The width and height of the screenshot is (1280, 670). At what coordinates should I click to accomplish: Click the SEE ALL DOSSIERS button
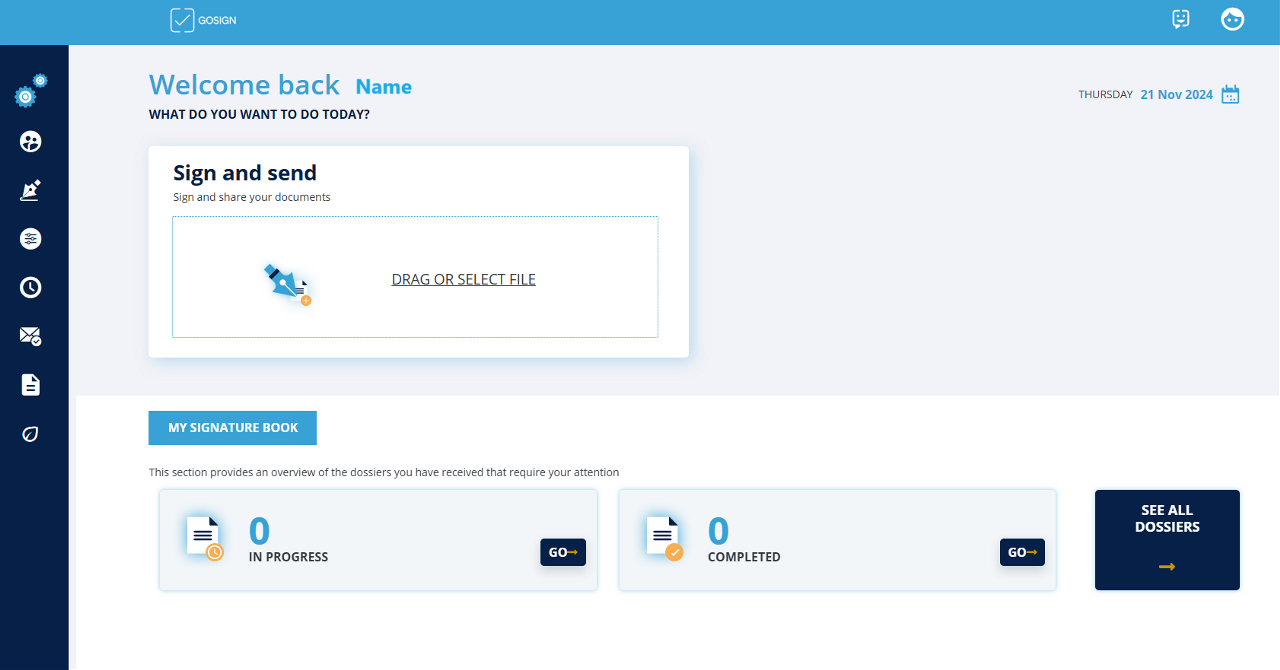coord(1167,540)
